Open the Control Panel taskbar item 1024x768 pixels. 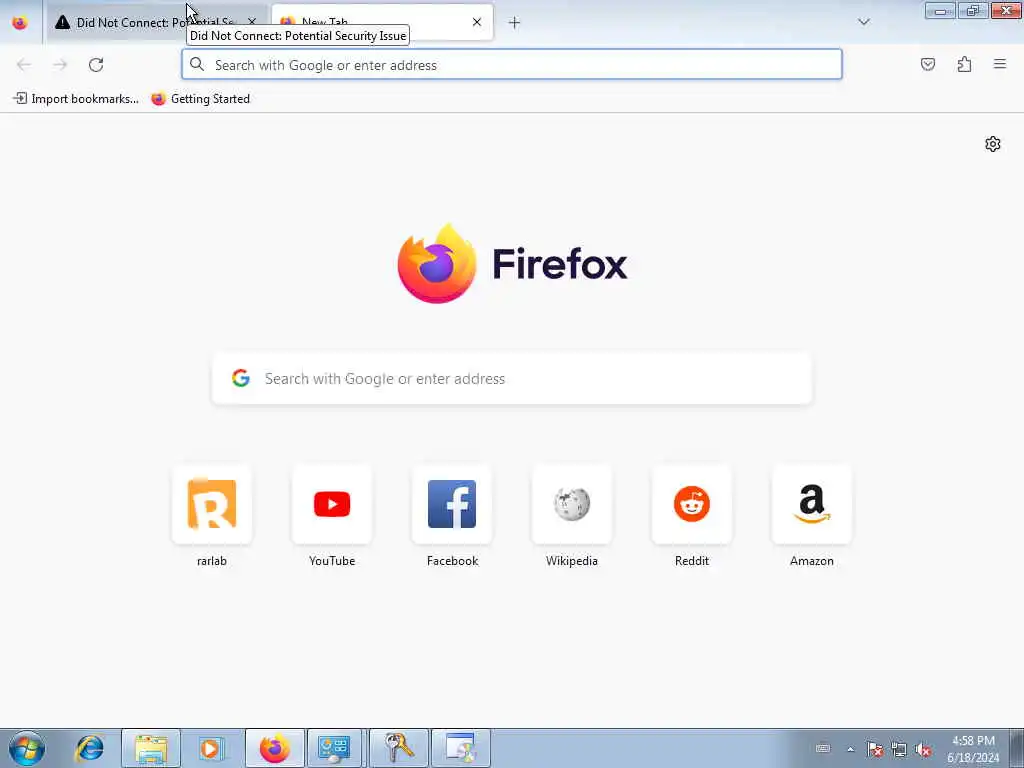(x=334, y=748)
